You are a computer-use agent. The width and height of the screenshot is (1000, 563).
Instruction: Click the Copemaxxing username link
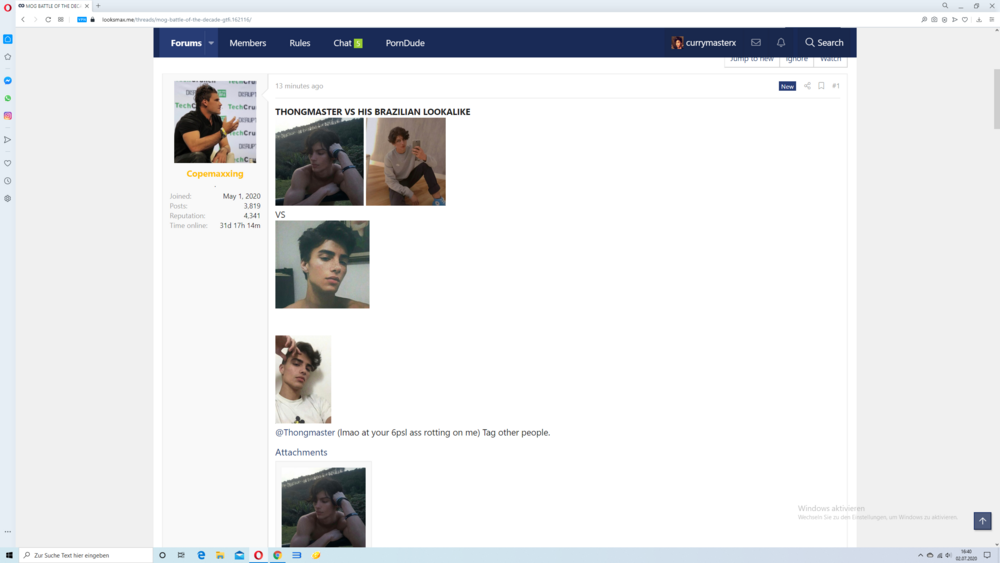point(215,174)
